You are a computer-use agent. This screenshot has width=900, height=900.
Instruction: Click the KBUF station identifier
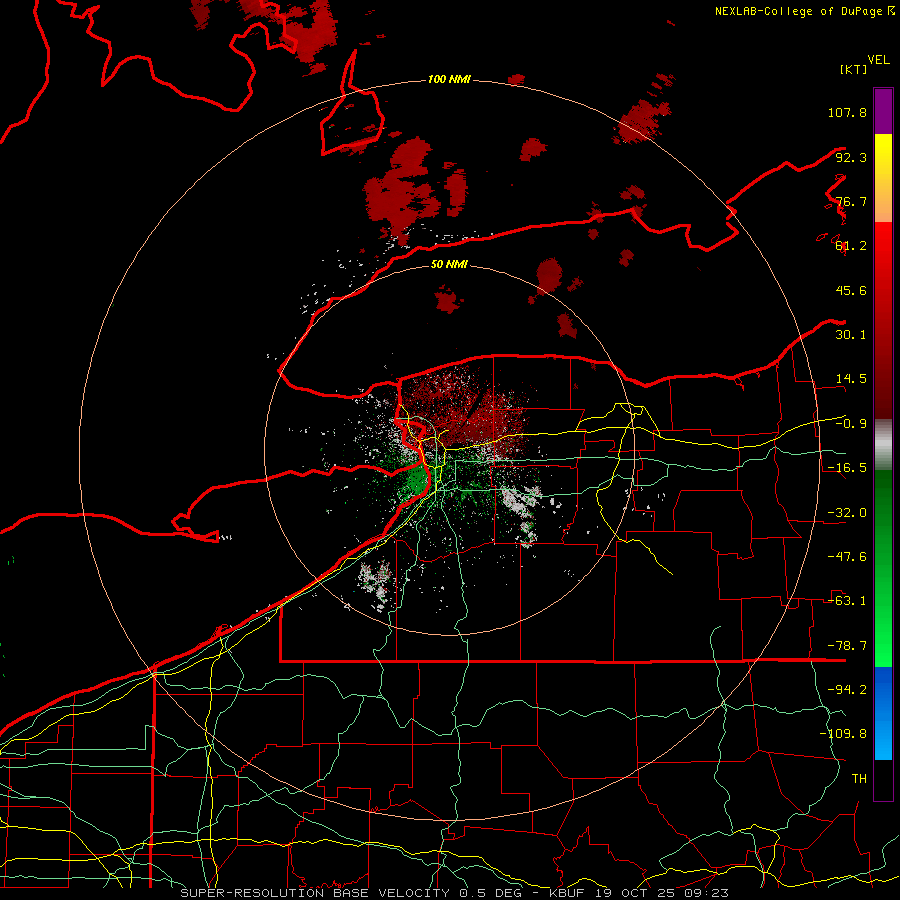tap(569, 893)
